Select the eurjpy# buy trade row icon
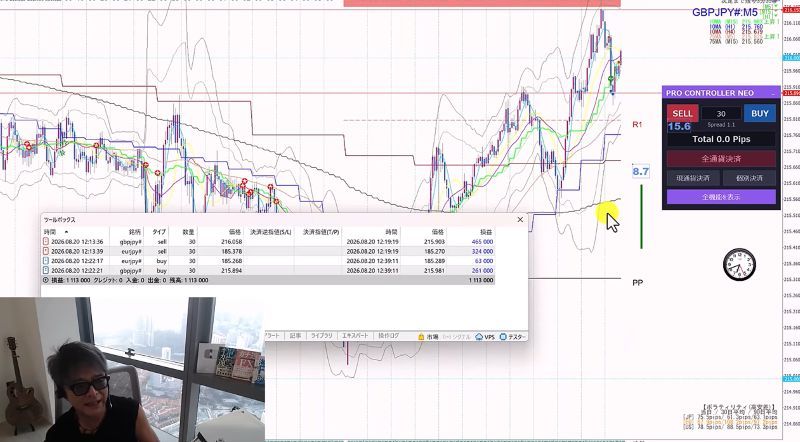Screen dimensions: 800x442 46,261
